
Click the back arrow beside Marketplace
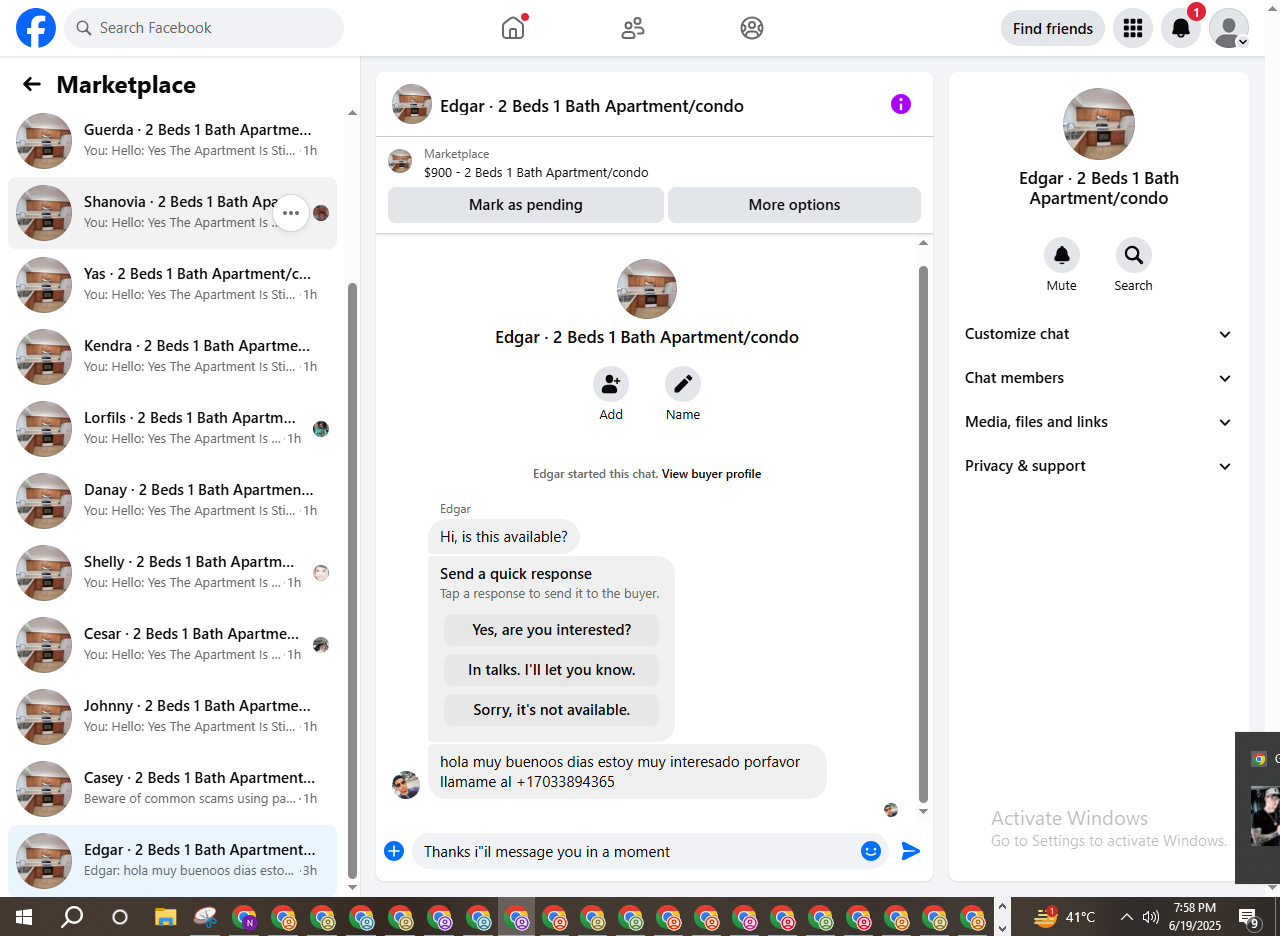pyautogui.click(x=32, y=85)
